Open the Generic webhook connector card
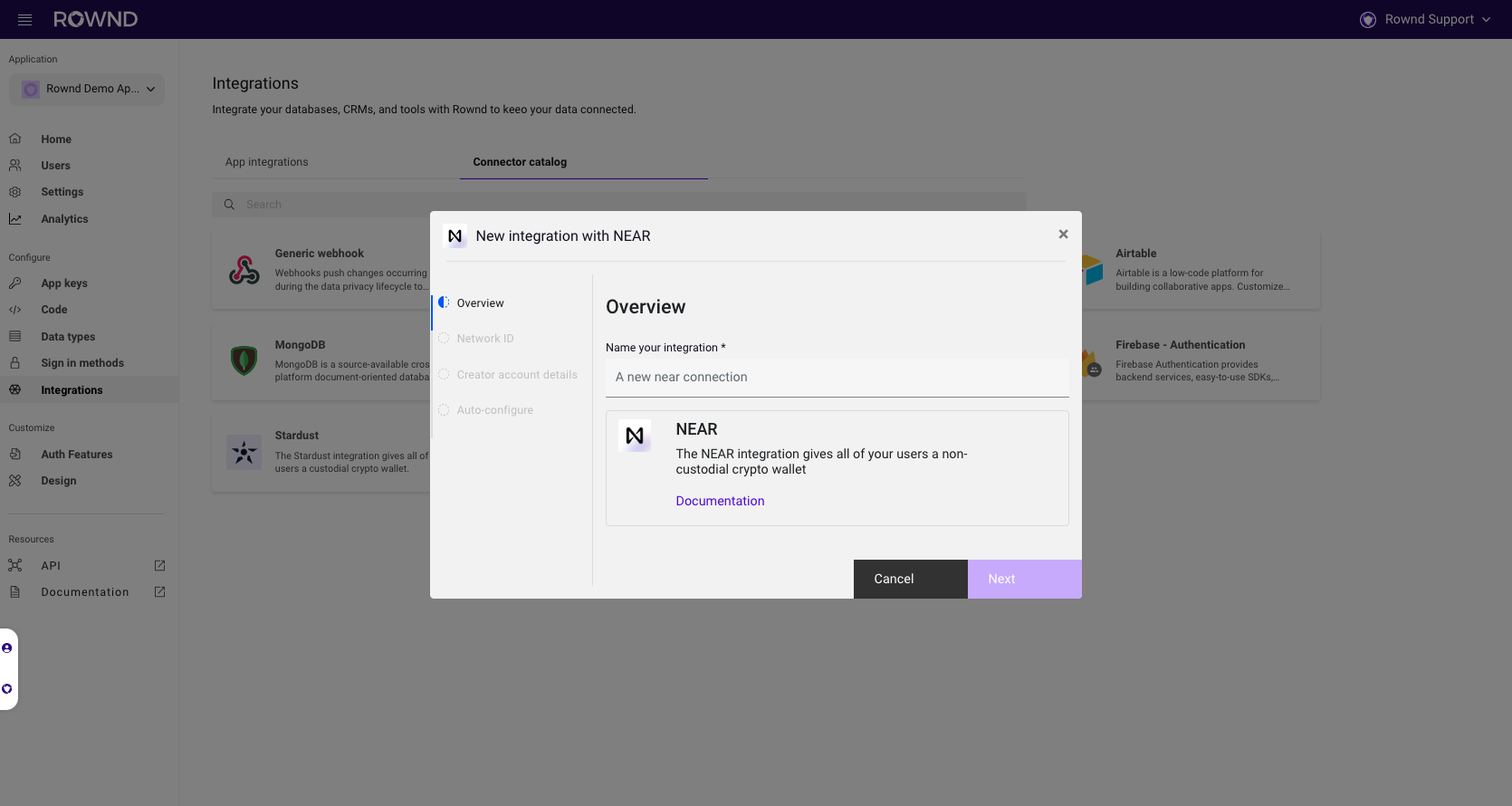1512x806 pixels. coord(321,270)
